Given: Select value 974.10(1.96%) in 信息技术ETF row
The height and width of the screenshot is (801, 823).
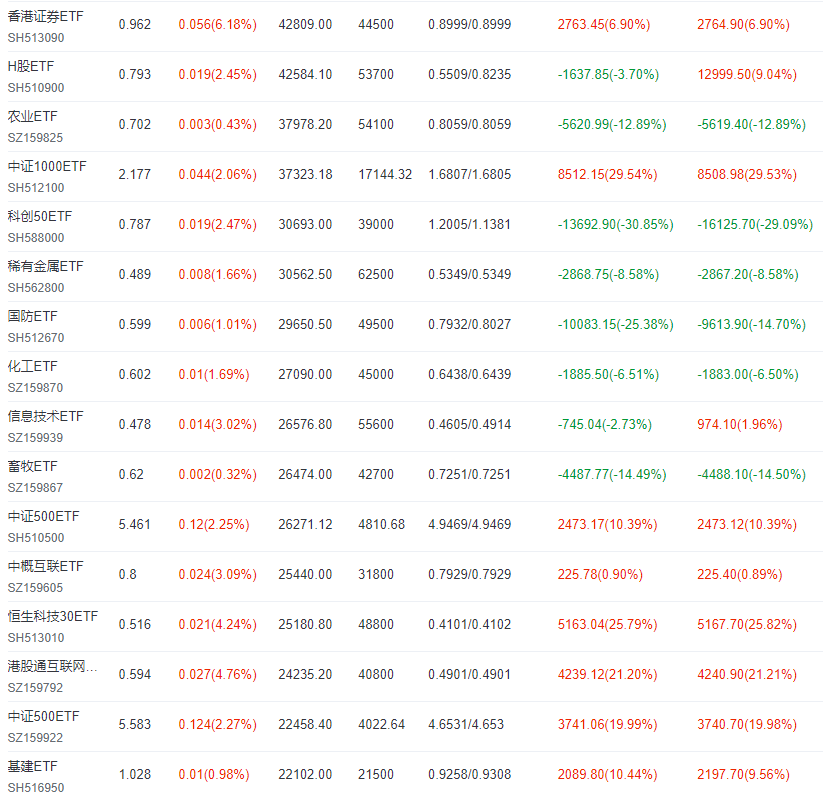Looking at the screenshot, I should pyautogui.click(x=739, y=425).
